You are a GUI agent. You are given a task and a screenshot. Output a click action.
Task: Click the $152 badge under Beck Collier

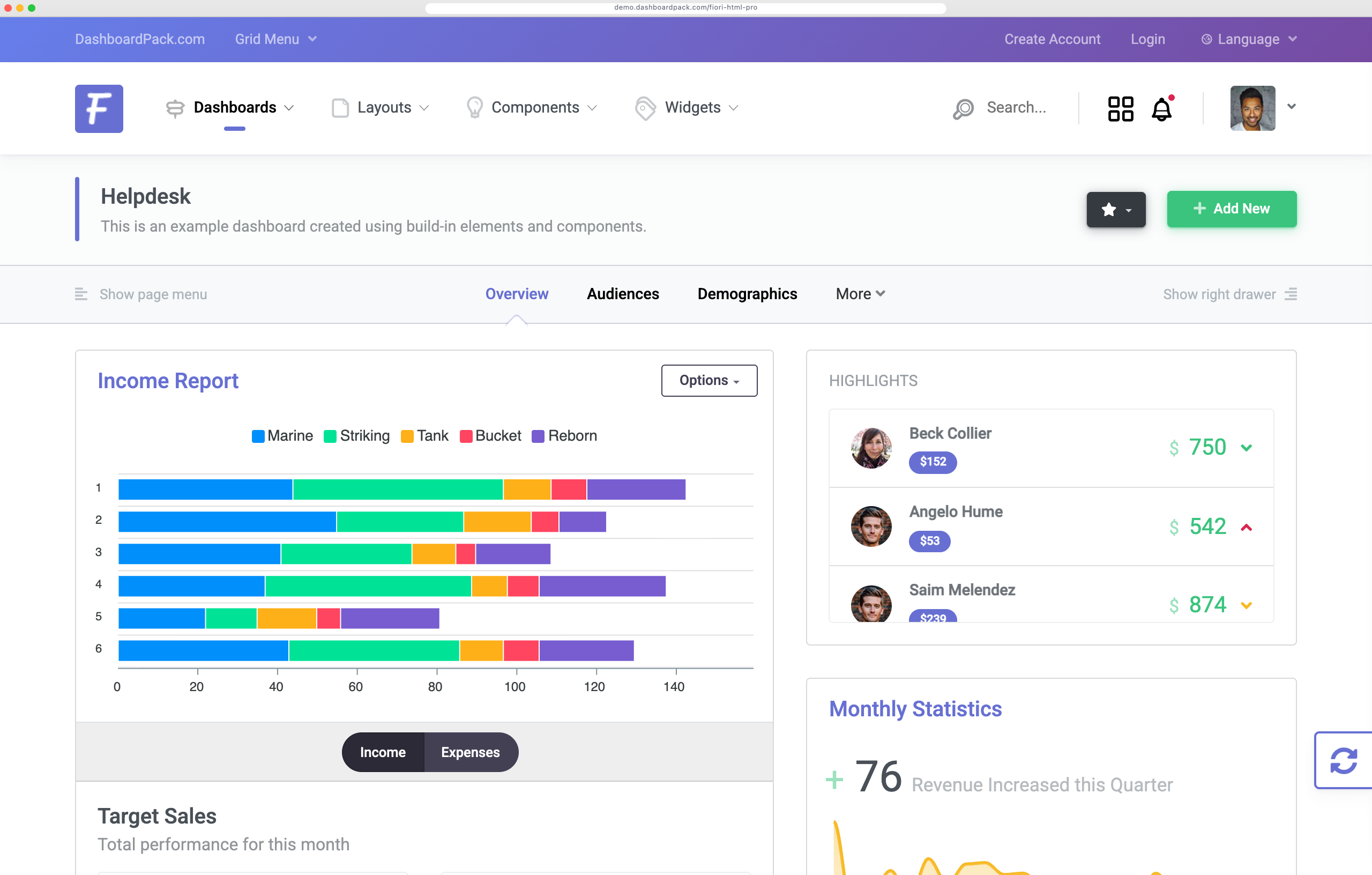coord(933,462)
